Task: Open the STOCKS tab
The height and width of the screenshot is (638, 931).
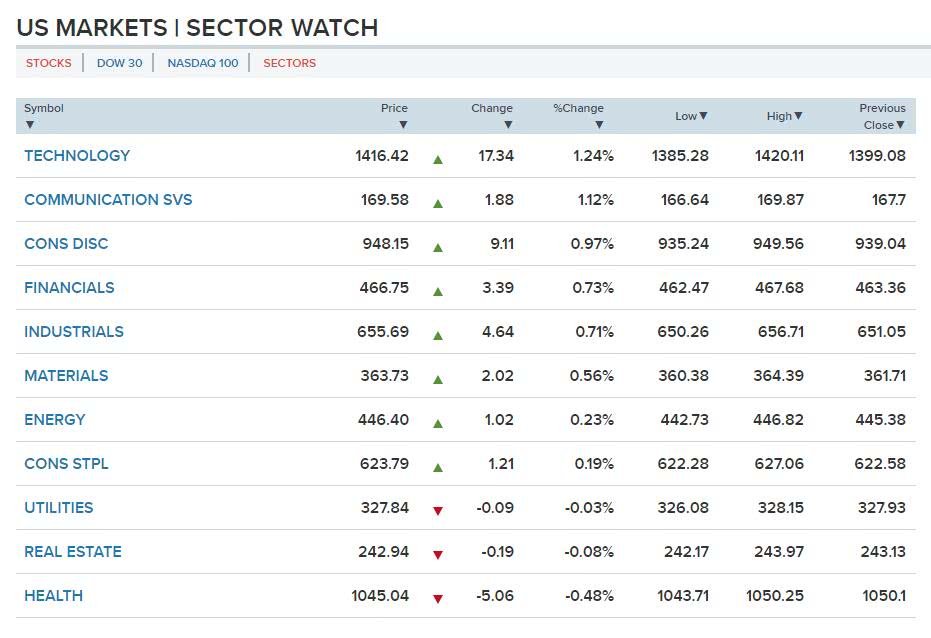Action: [x=49, y=63]
